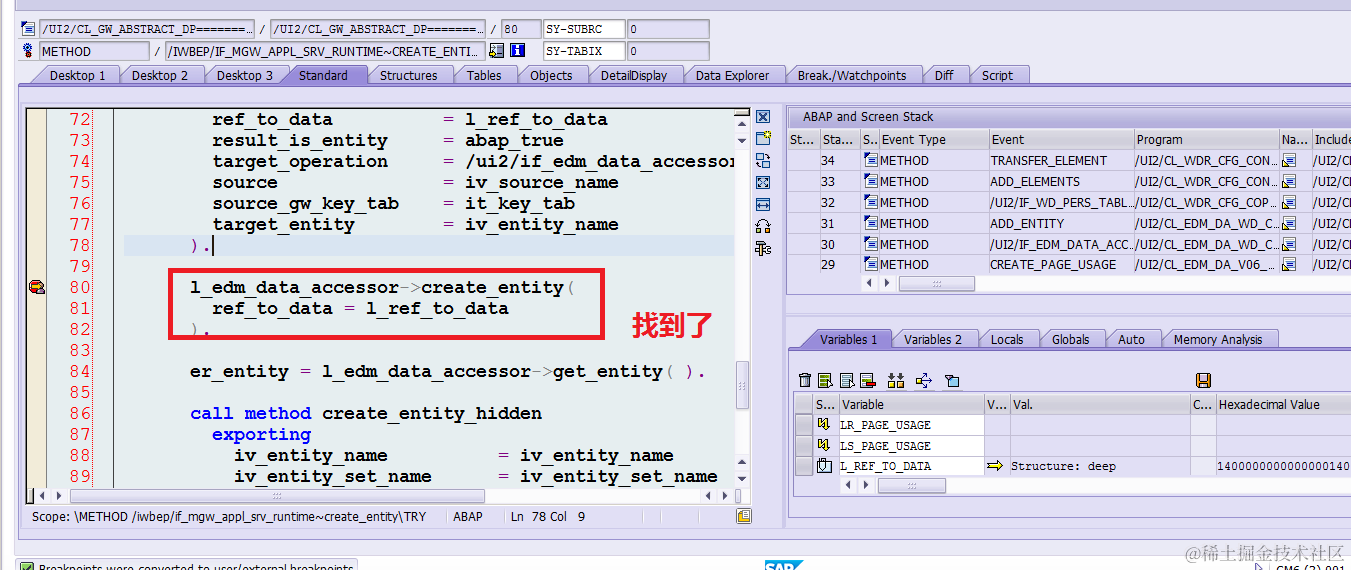The height and width of the screenshot is (570, 1351).
Task: Switch to Variables 2 tab
Action: pos(933,339)
